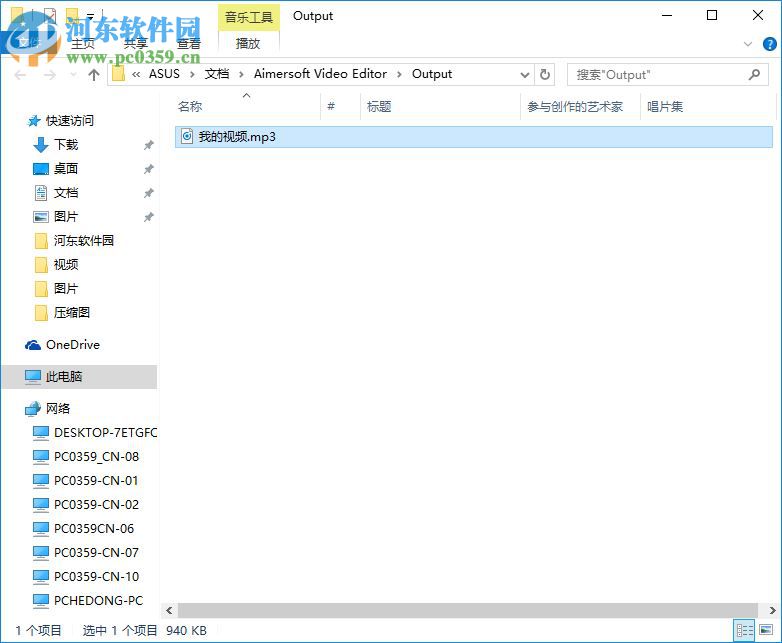This screenshot has width=782, height=643.
Task: Open network computer DESKTOP-7ETGFC
Action: [105, 432]
